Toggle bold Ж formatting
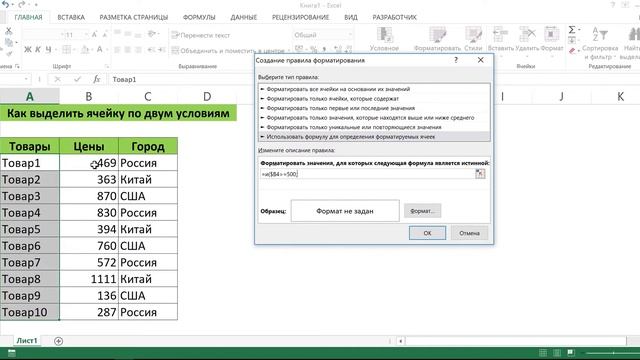 point(28,49)
